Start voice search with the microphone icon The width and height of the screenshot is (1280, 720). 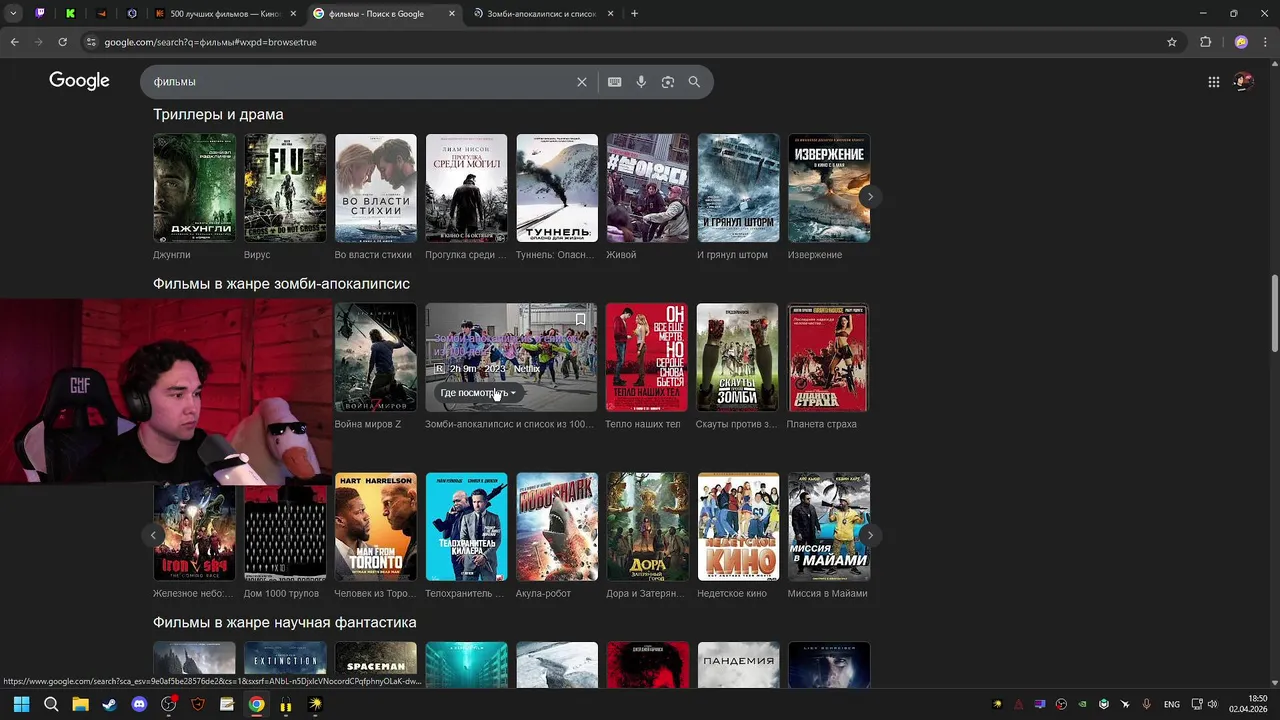pos(641,82)
